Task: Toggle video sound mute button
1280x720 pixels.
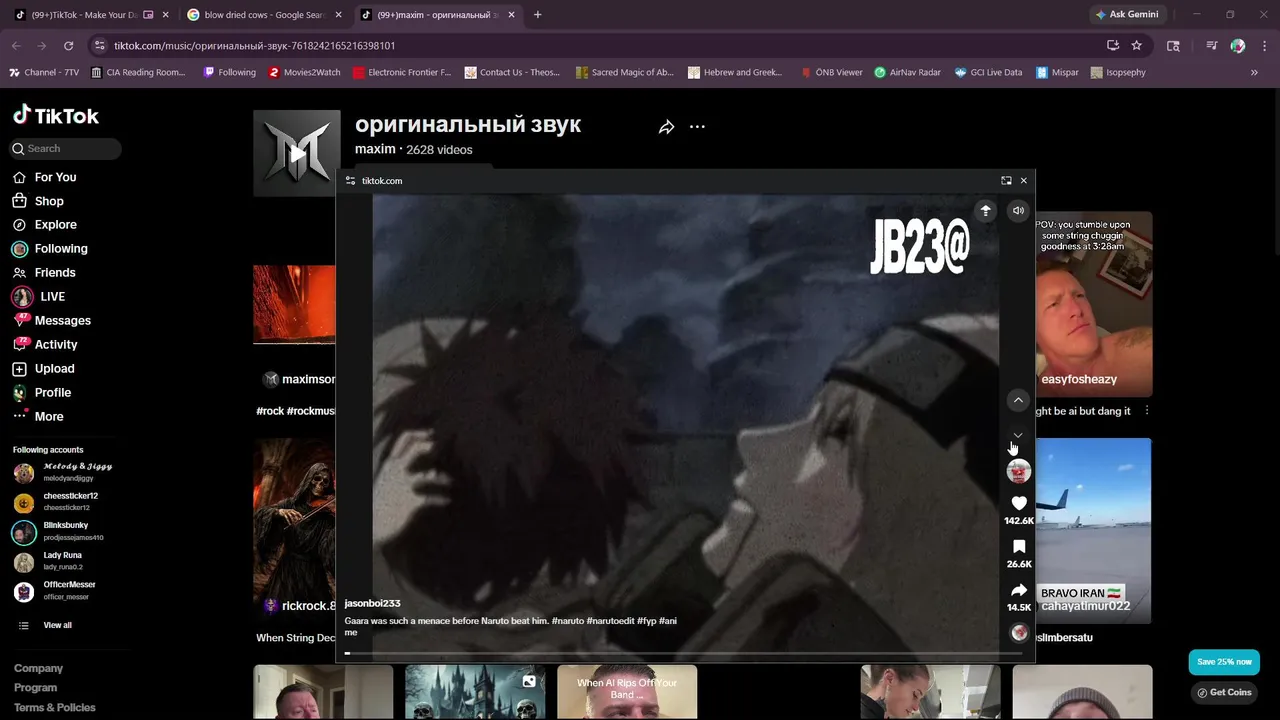Action: click(x=1018, y=211)
